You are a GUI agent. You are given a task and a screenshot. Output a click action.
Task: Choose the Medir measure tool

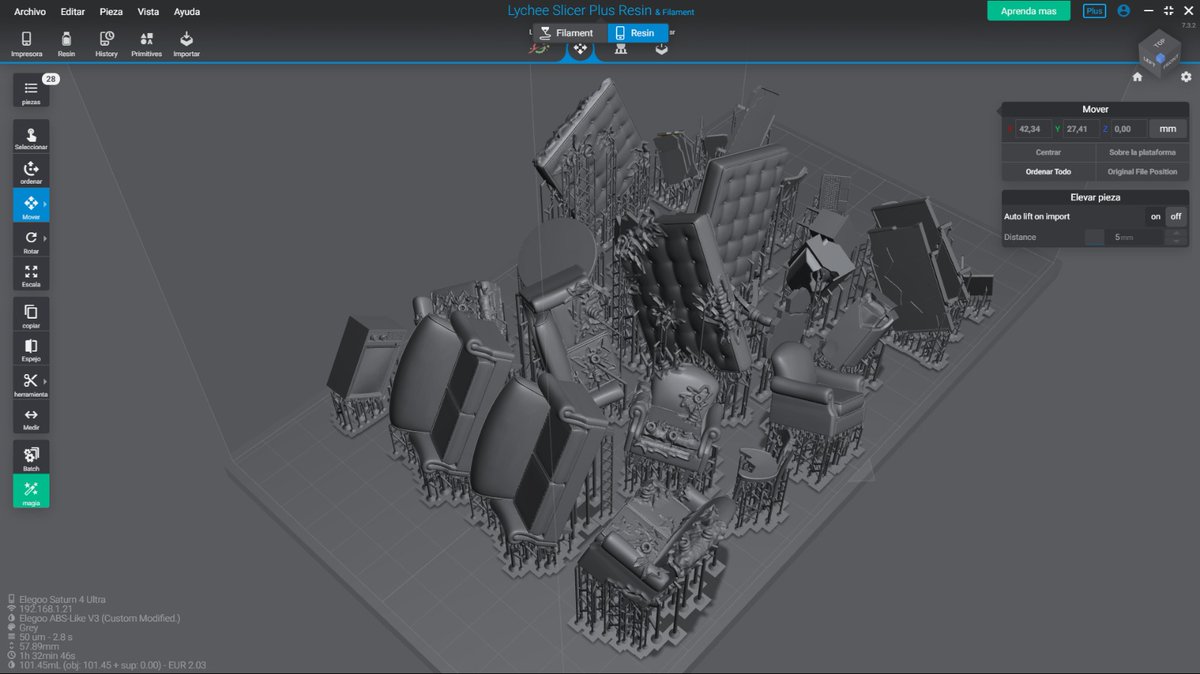(31, 418)
